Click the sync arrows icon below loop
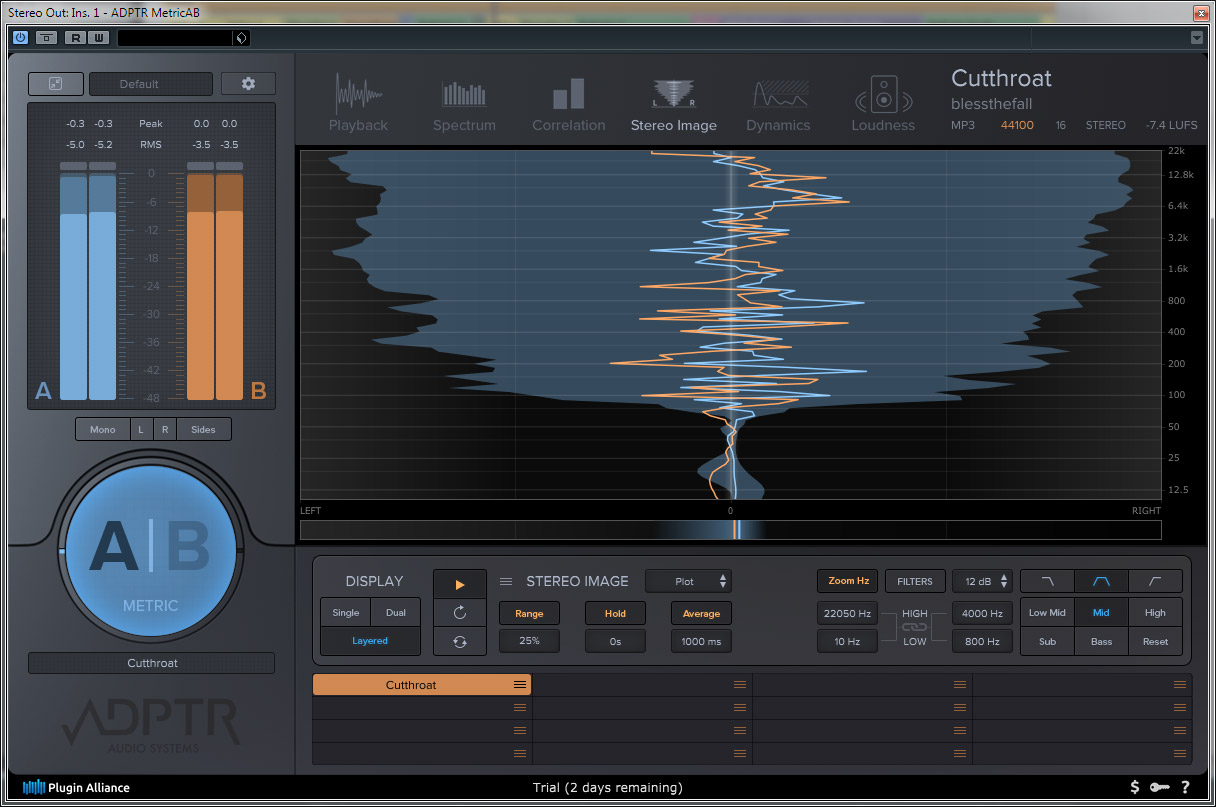The height and width of the screenshot is (807, 1216). coord(460,641)
